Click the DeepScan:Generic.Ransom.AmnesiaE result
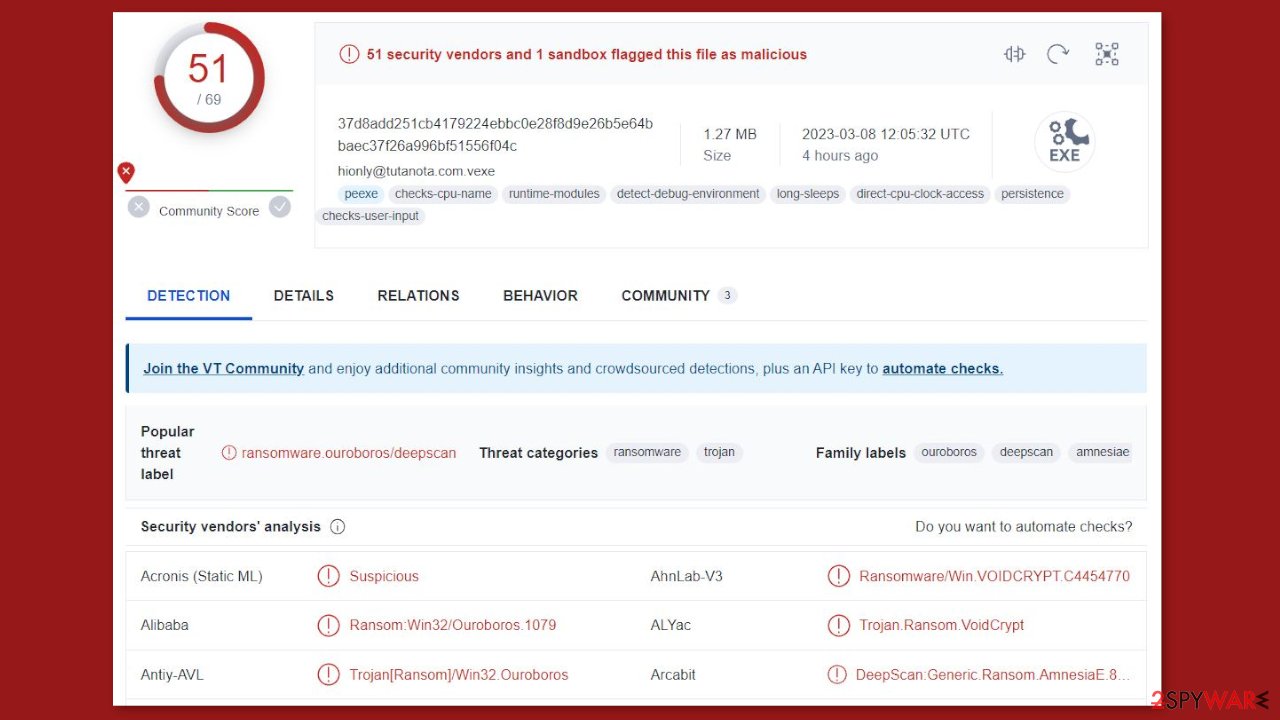Viewport: 1280px width, 720px height. point(992,675)
